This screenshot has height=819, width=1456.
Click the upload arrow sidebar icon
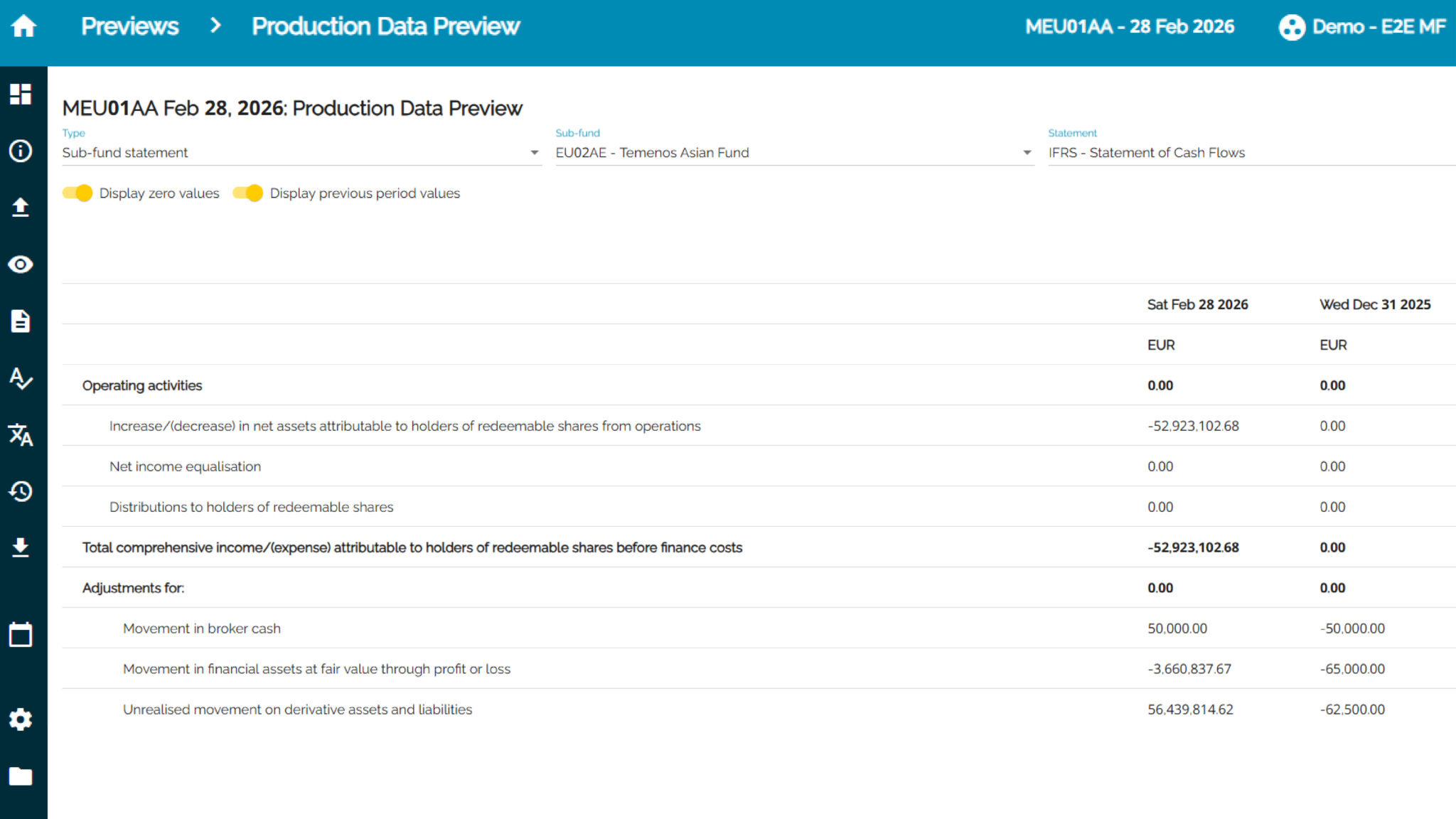[x=21, y=208]
